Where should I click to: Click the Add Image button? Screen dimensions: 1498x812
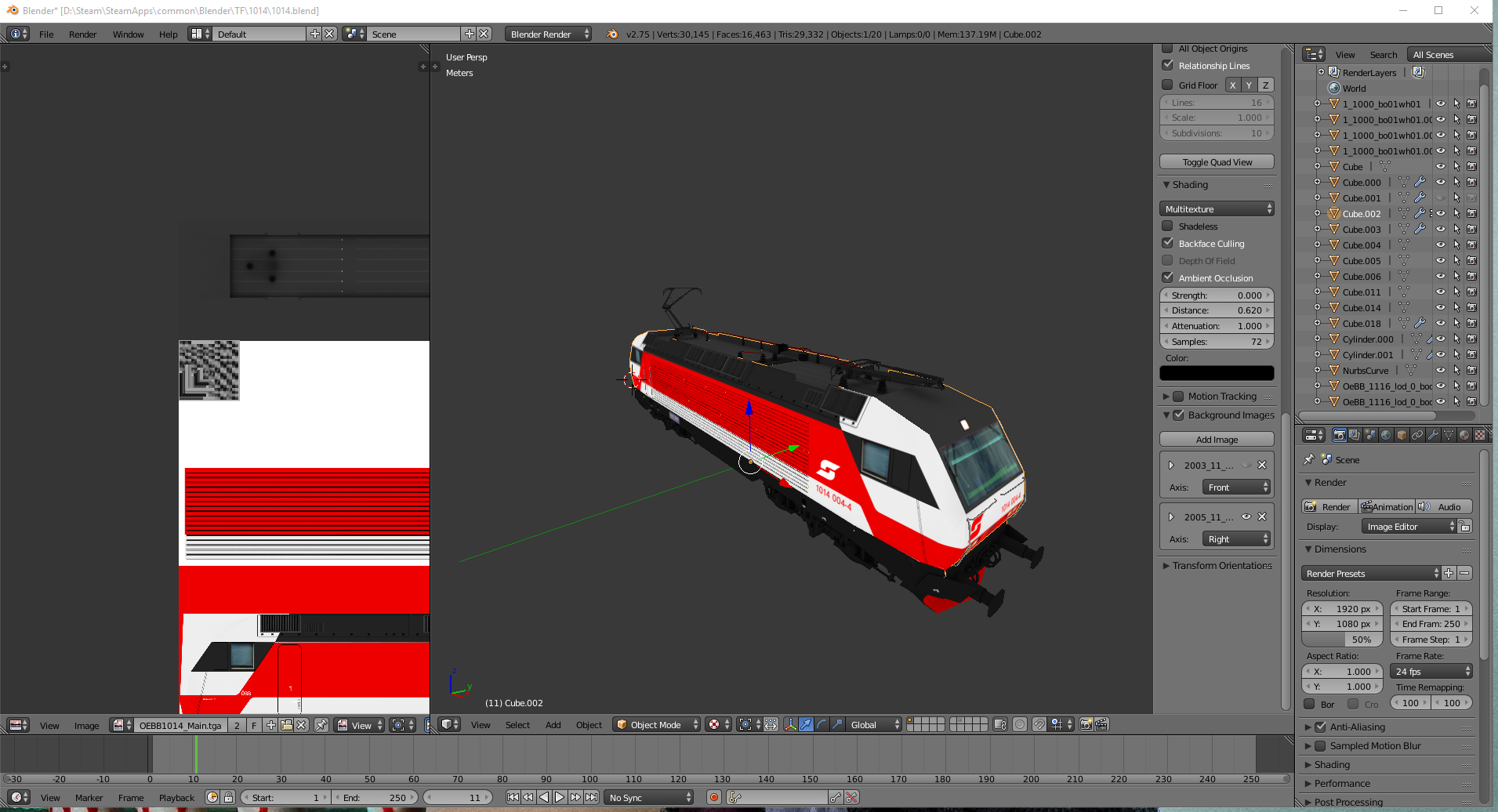pos(1217,440)
